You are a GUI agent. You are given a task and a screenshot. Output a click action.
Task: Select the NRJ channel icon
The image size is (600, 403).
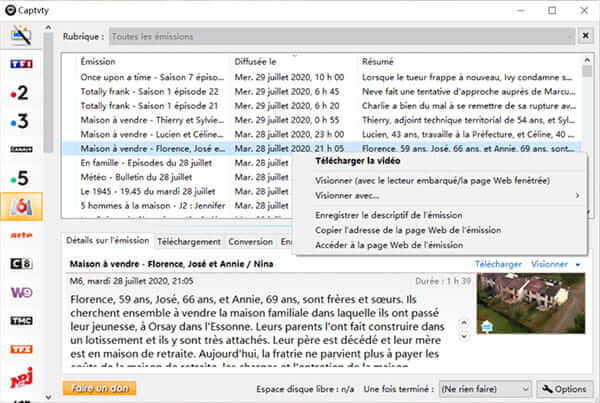click(x=21, y=377)
